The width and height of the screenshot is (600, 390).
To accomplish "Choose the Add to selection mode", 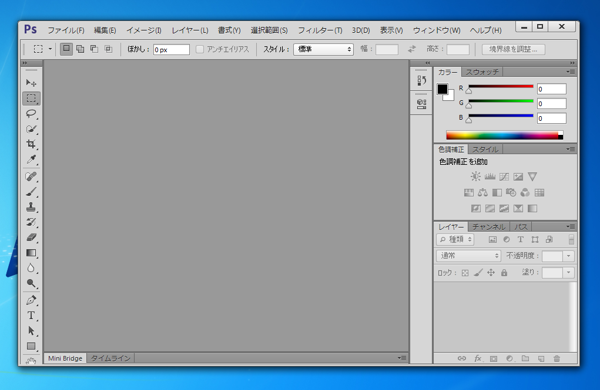I will tap(80, 49).
